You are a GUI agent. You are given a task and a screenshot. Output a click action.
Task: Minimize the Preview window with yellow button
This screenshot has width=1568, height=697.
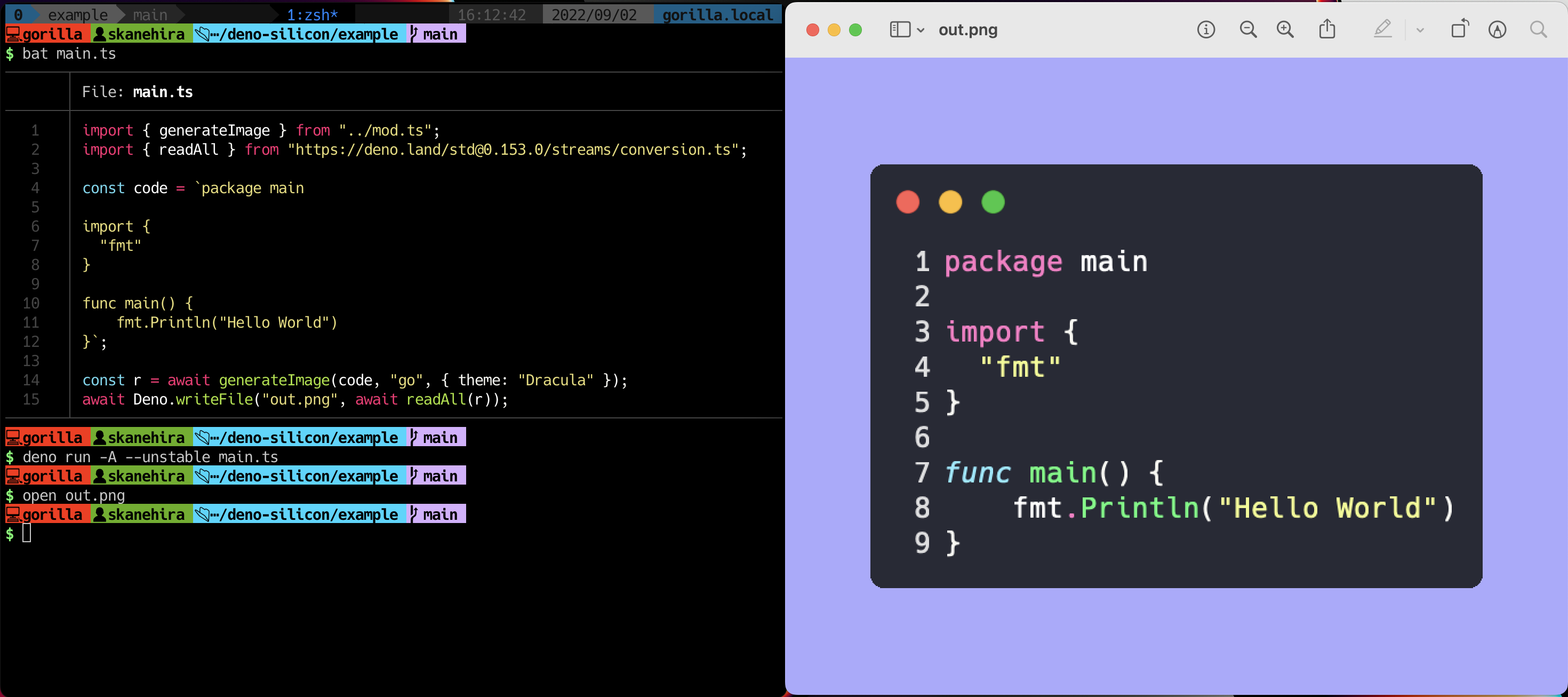tap(833, 30)
